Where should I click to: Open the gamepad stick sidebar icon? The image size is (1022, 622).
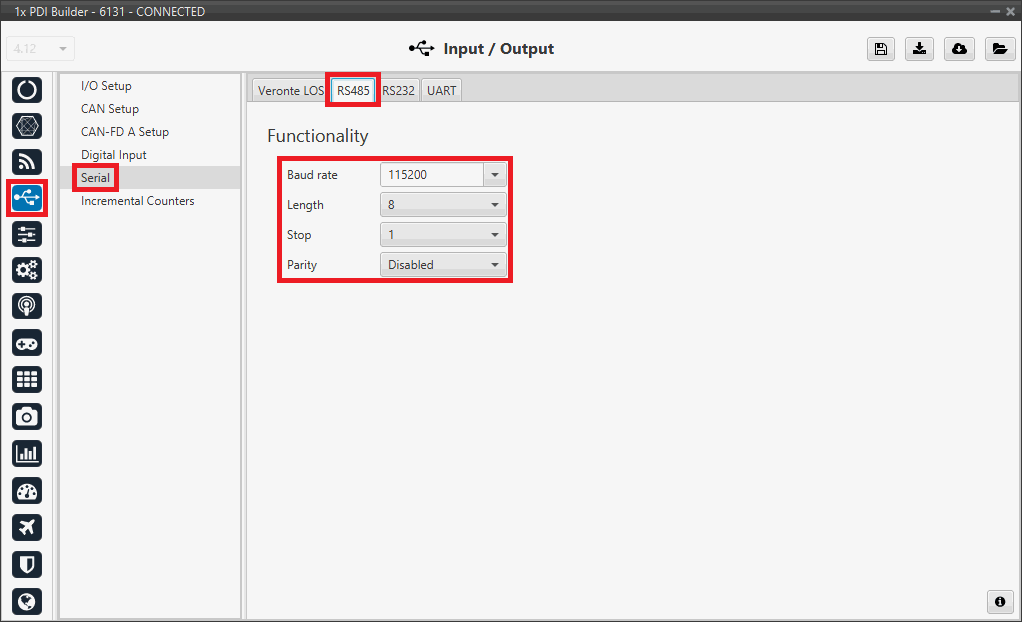(x=27, y=344)
